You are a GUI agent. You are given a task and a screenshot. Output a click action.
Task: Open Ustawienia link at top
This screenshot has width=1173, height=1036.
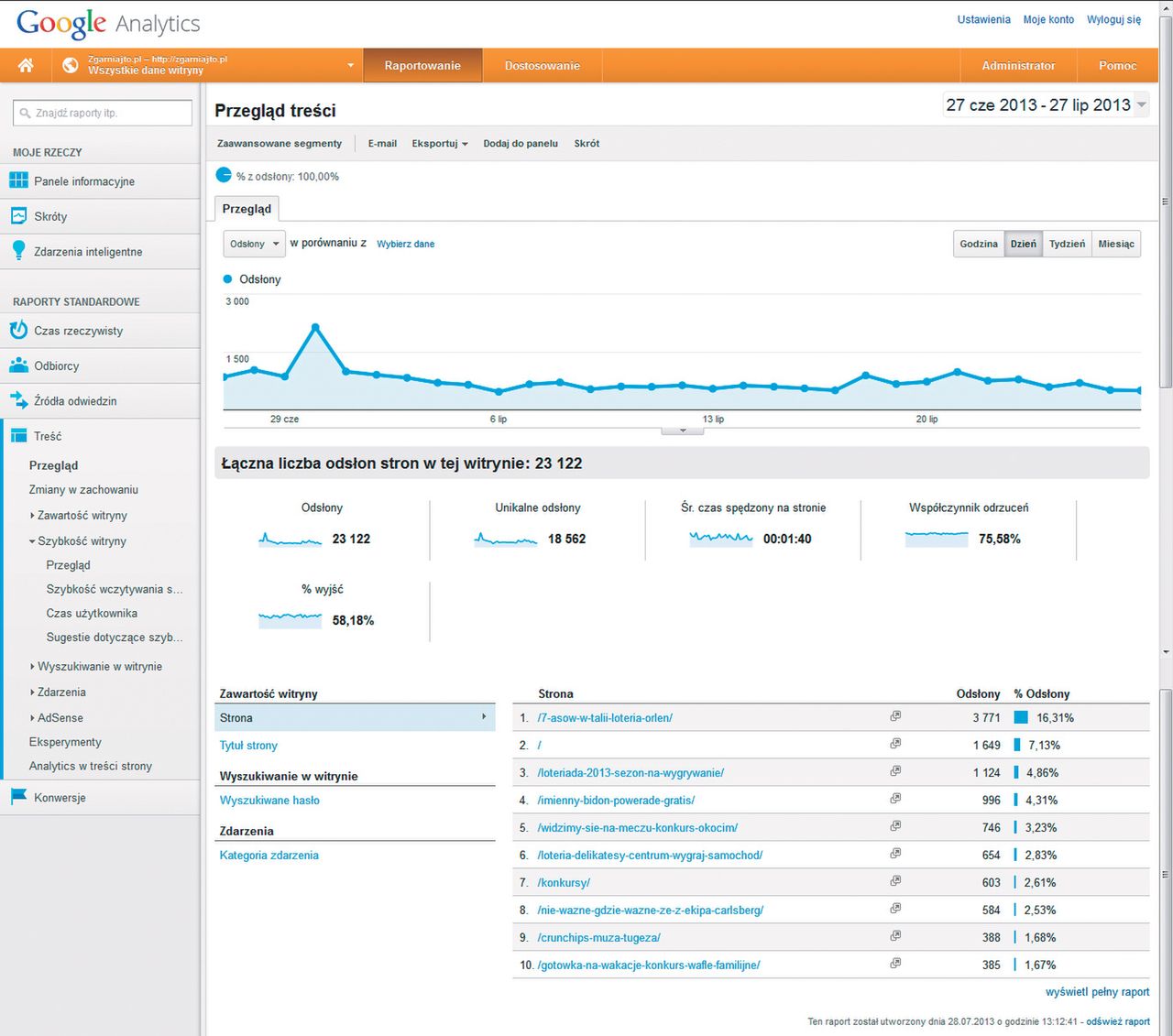pos(984,19)
